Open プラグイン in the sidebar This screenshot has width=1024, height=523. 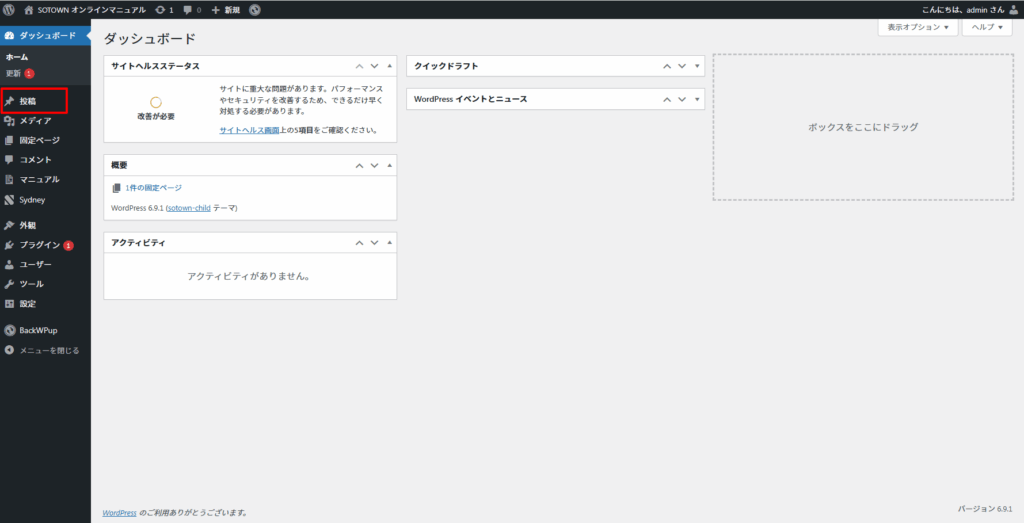[x=39, y=245]
